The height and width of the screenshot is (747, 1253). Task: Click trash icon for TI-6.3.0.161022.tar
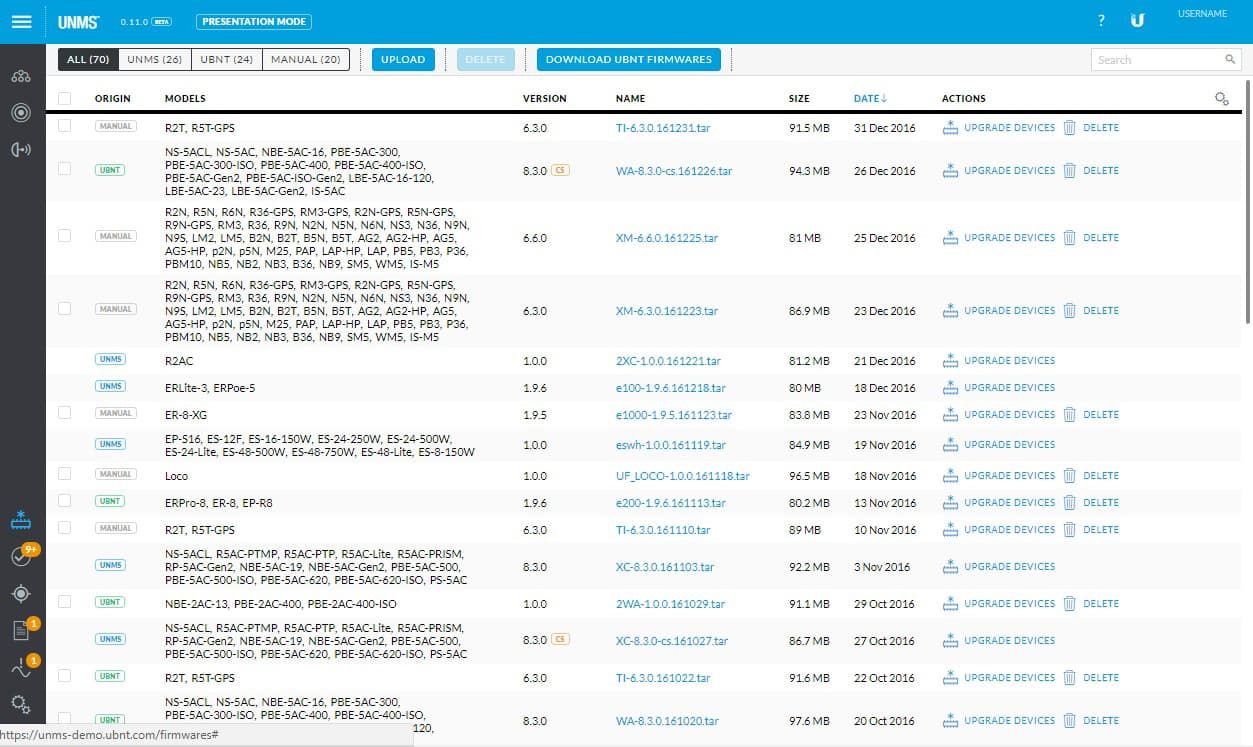(1069, 678)
